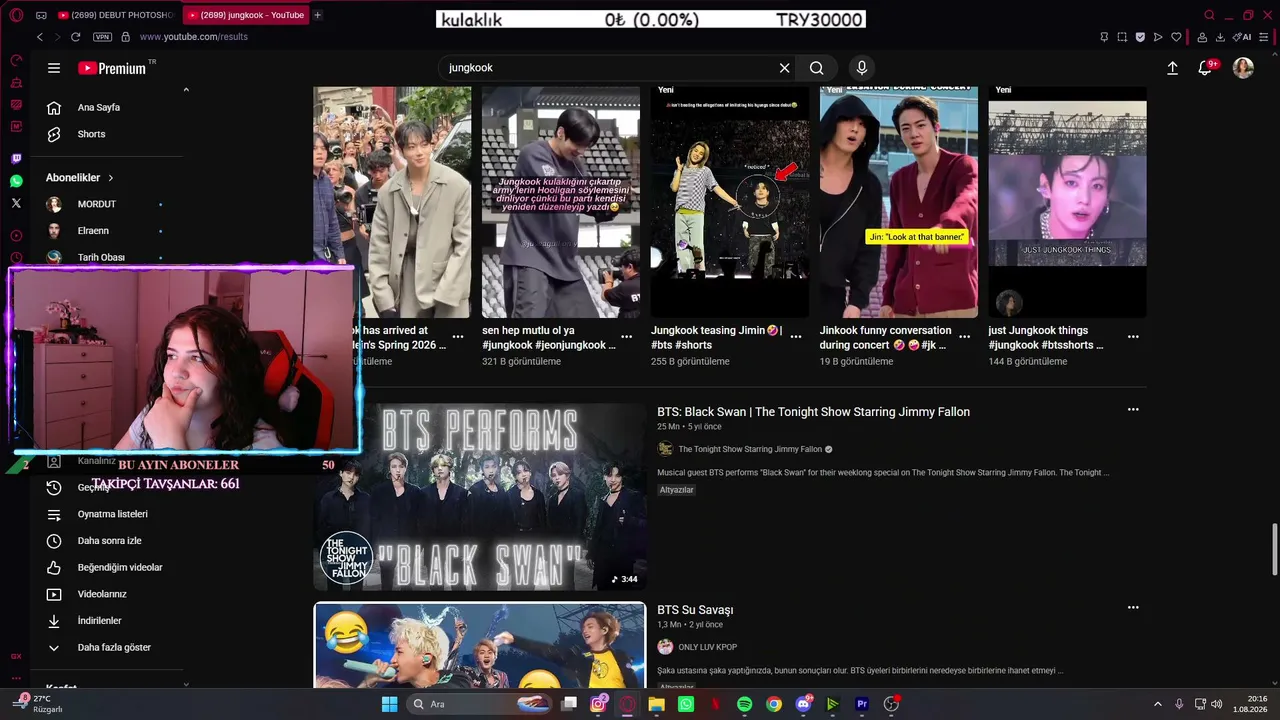Take a snapshot with the browser capture icon

click(1122, 37)
